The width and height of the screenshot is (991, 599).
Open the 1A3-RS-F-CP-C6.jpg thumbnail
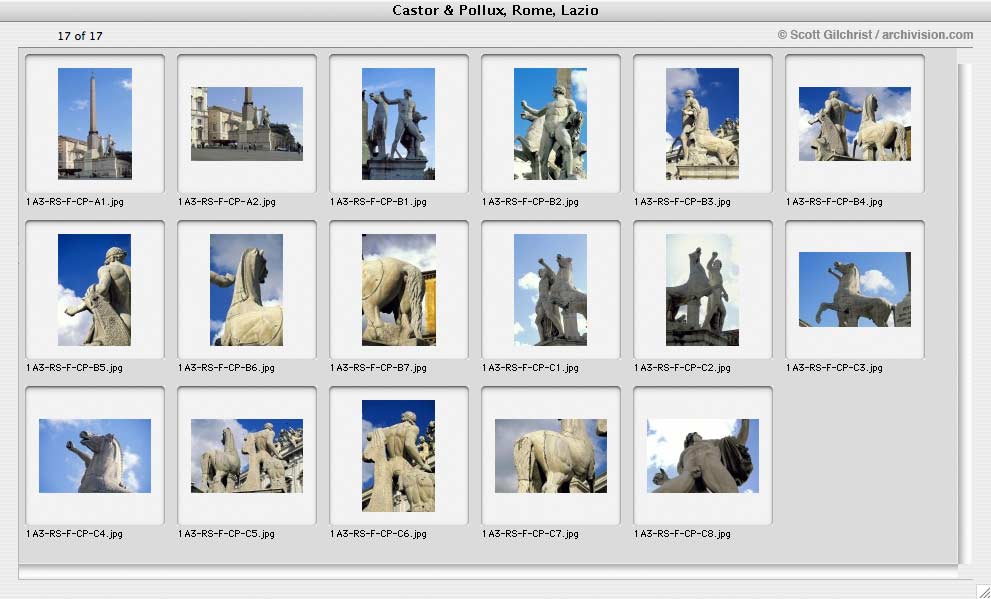[x=399, y=456]
